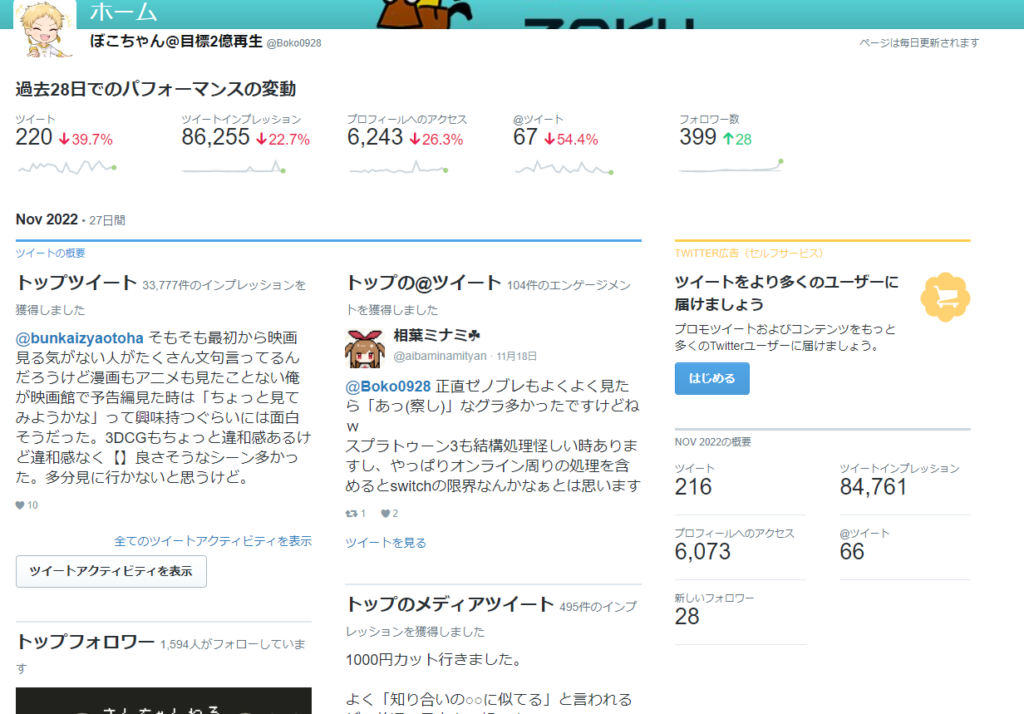Click the ツイート sparkline chart
Viewport: 1024px width, 714px height.
pyautogui.click(x=67, y=167)
